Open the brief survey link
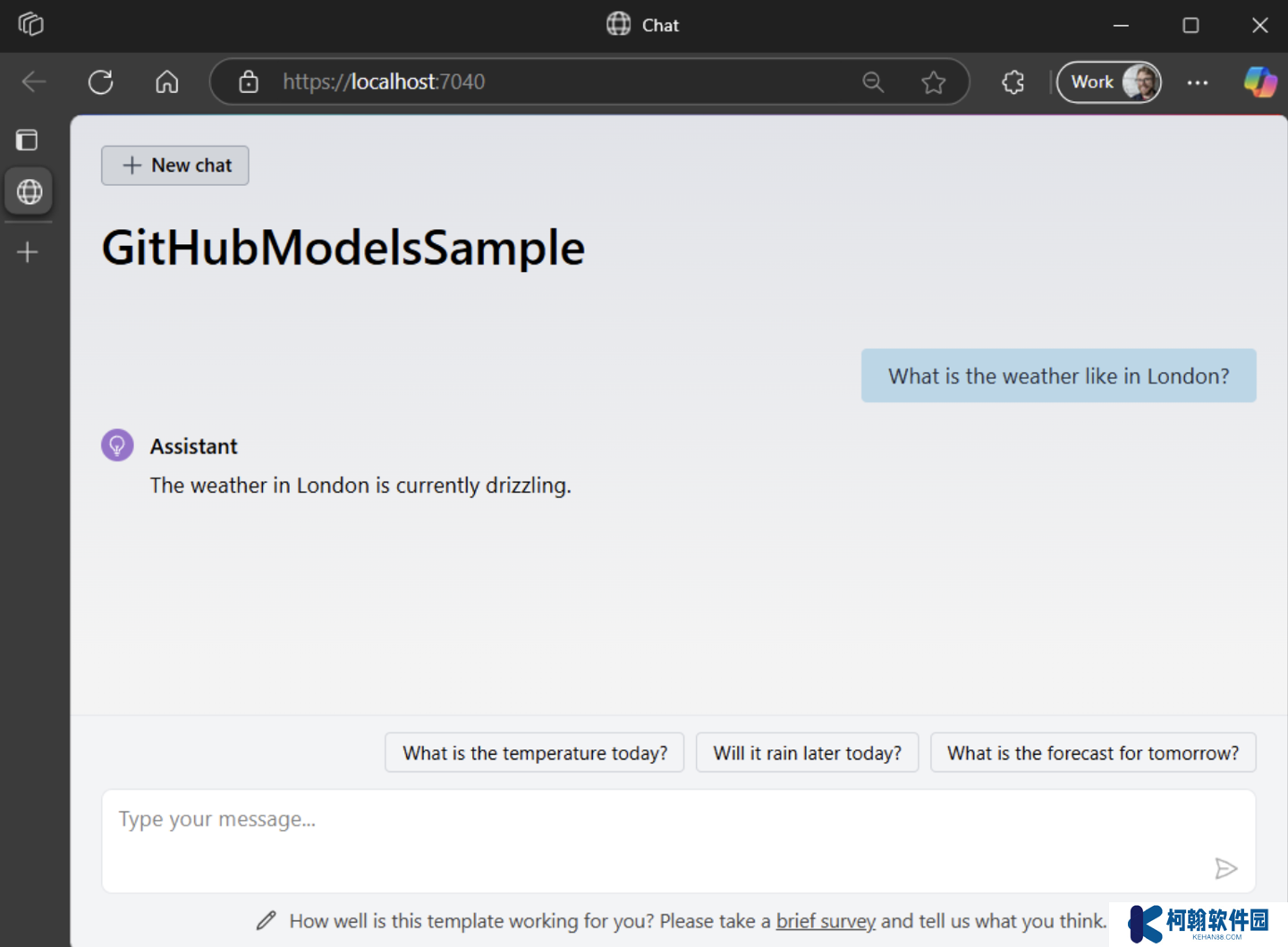 coord(826,921)
